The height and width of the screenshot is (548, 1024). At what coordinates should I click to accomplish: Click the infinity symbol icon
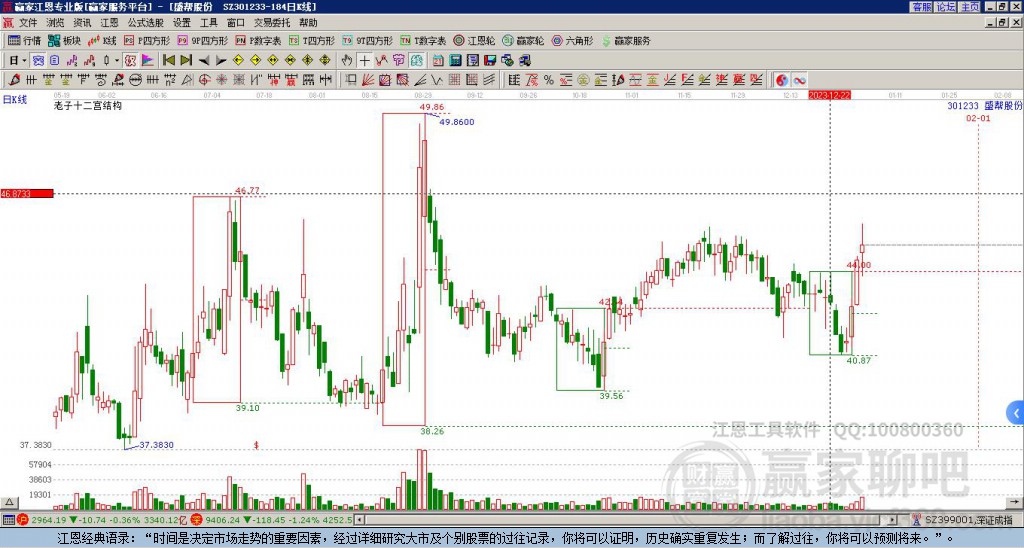(x=799, y=80)
